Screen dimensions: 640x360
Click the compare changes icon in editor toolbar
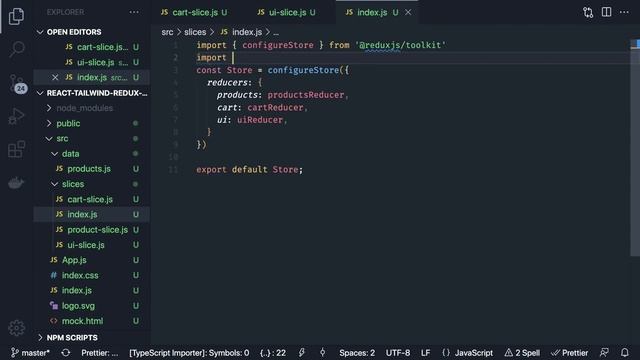[588, 12]
